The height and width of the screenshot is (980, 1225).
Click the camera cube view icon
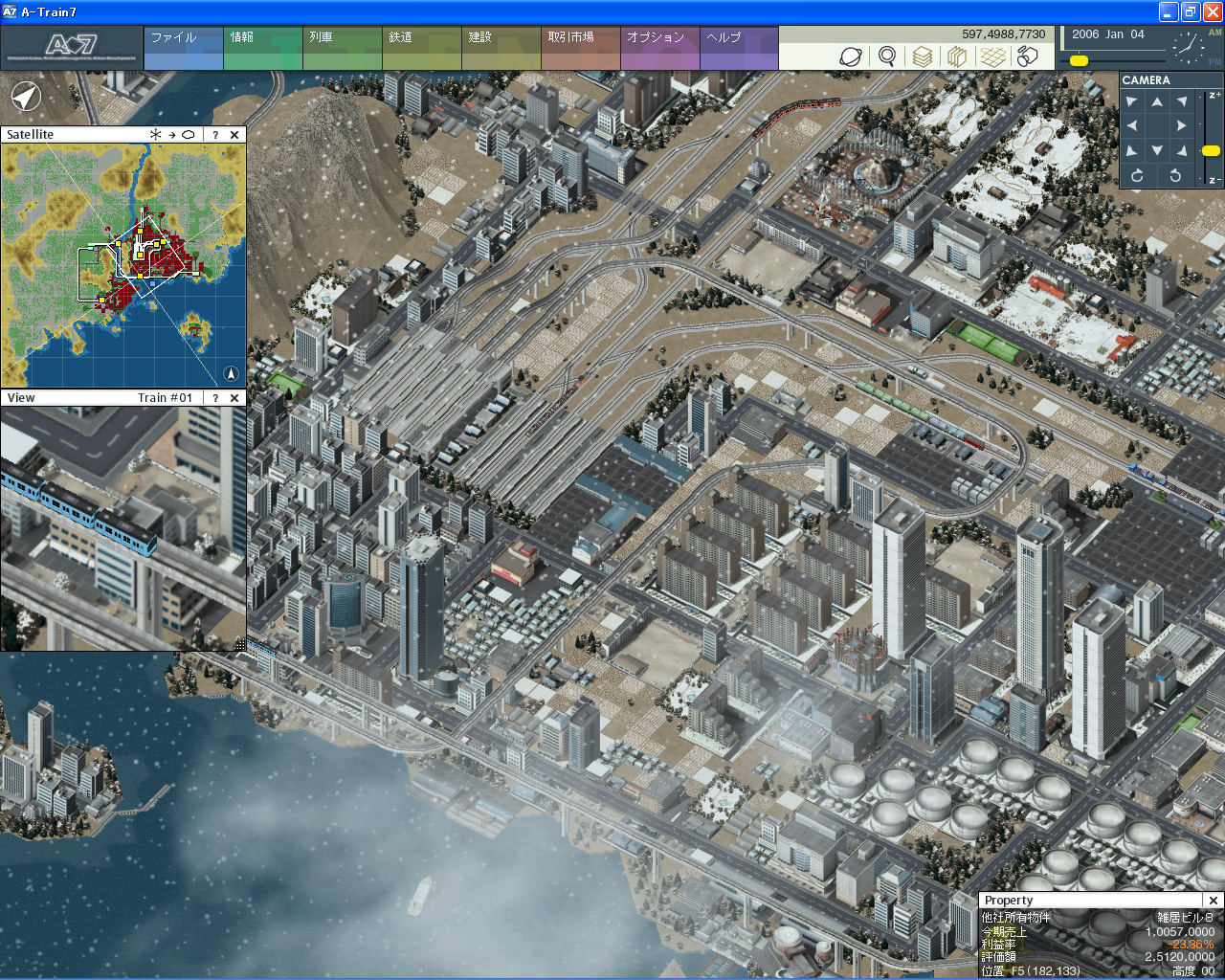point(1028,56)
